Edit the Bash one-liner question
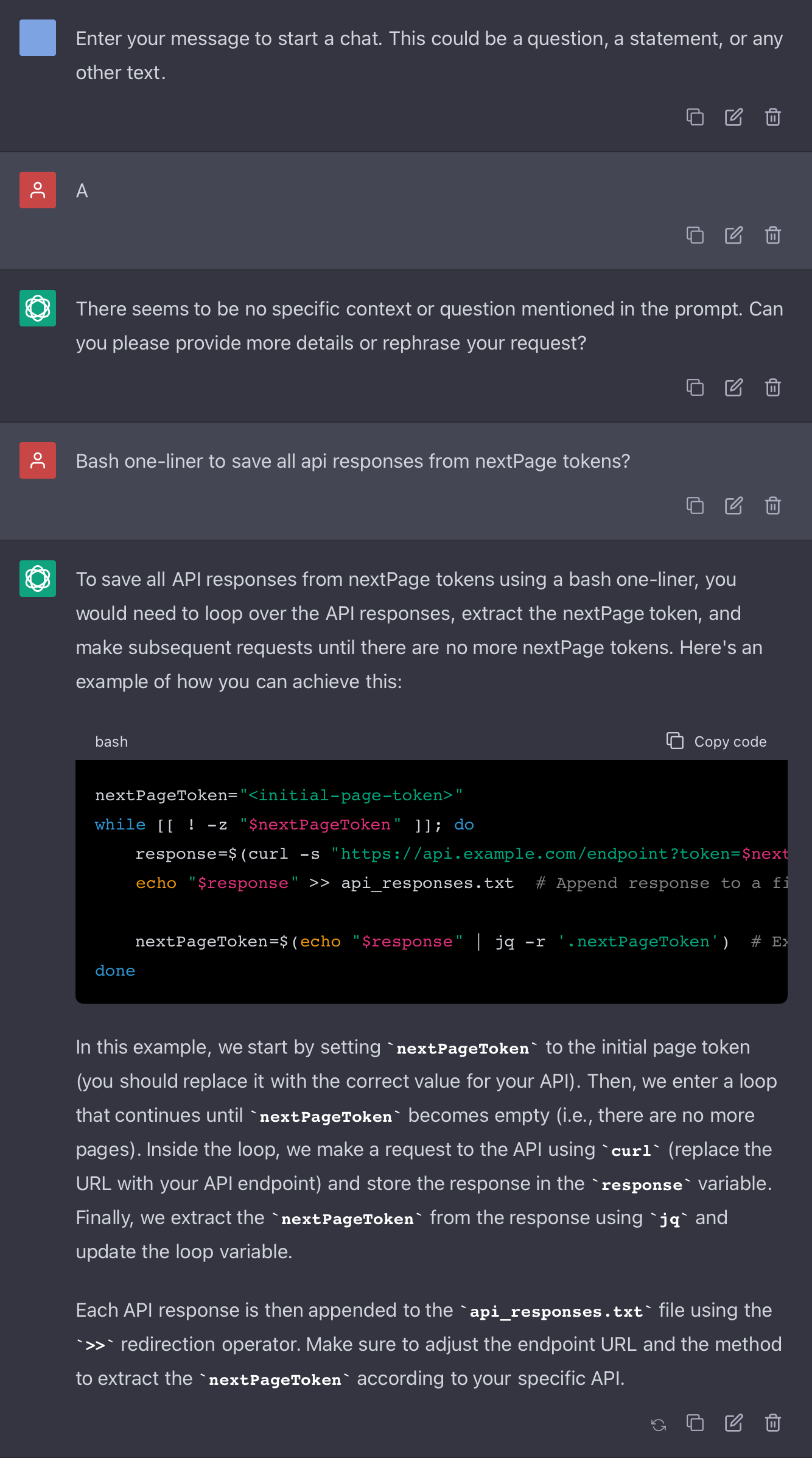This screenshot has width=812, height=1458. 733,505
